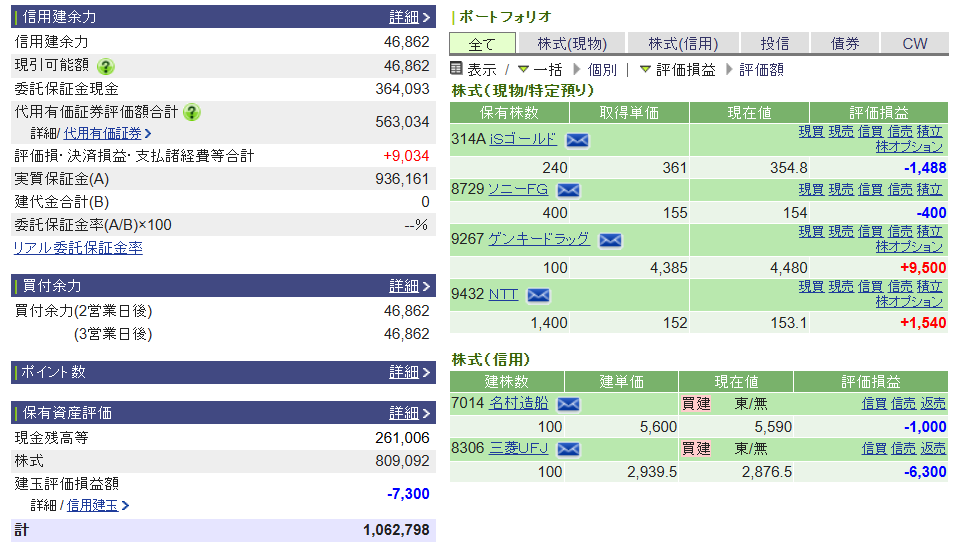The image size is (953, 547).
Task: Open 詳細 for 保有資産評価 section
Action: click(x=409, y=413)
